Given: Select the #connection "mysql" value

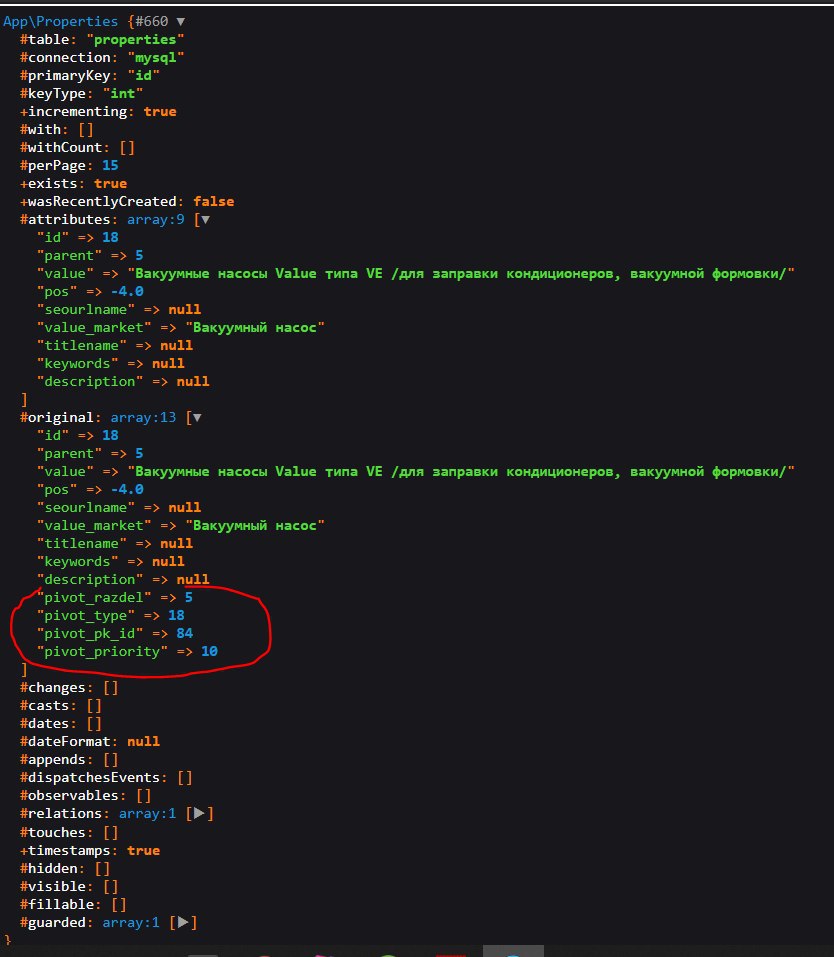Looking at the screenshot, I should [156, 57].
